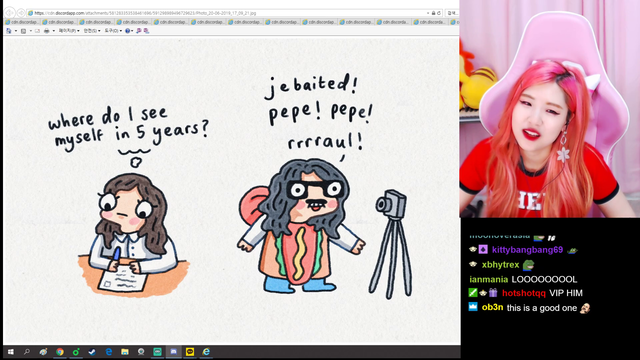Click the purple gift badge beside hotshotqq
This screenshot has height=360, width=640.
(x=493, y=292)
